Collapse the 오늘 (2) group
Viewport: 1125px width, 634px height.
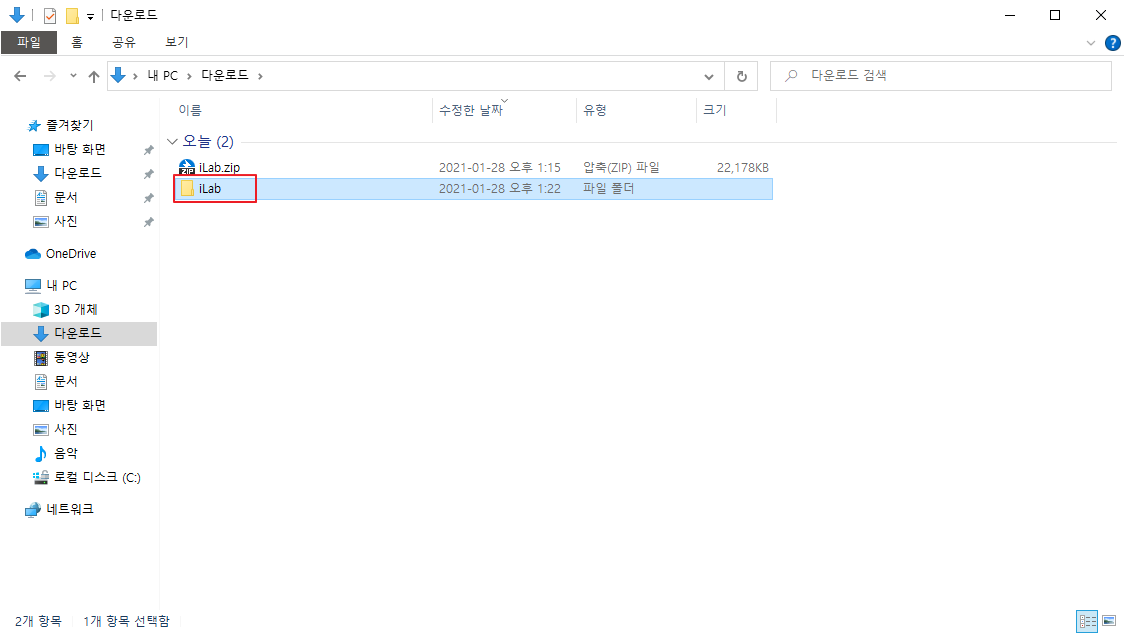click(x=172, y=142)
